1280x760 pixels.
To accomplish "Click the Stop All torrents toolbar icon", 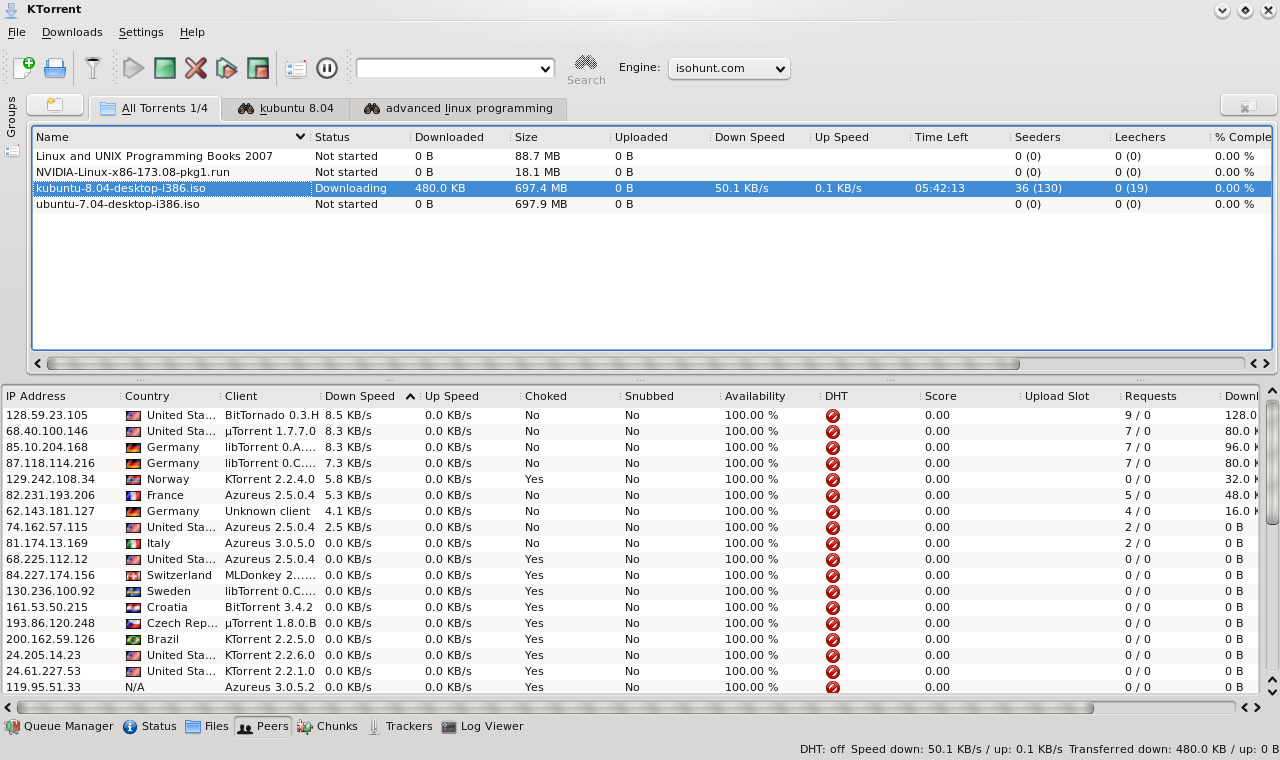I will coord(258,68).
